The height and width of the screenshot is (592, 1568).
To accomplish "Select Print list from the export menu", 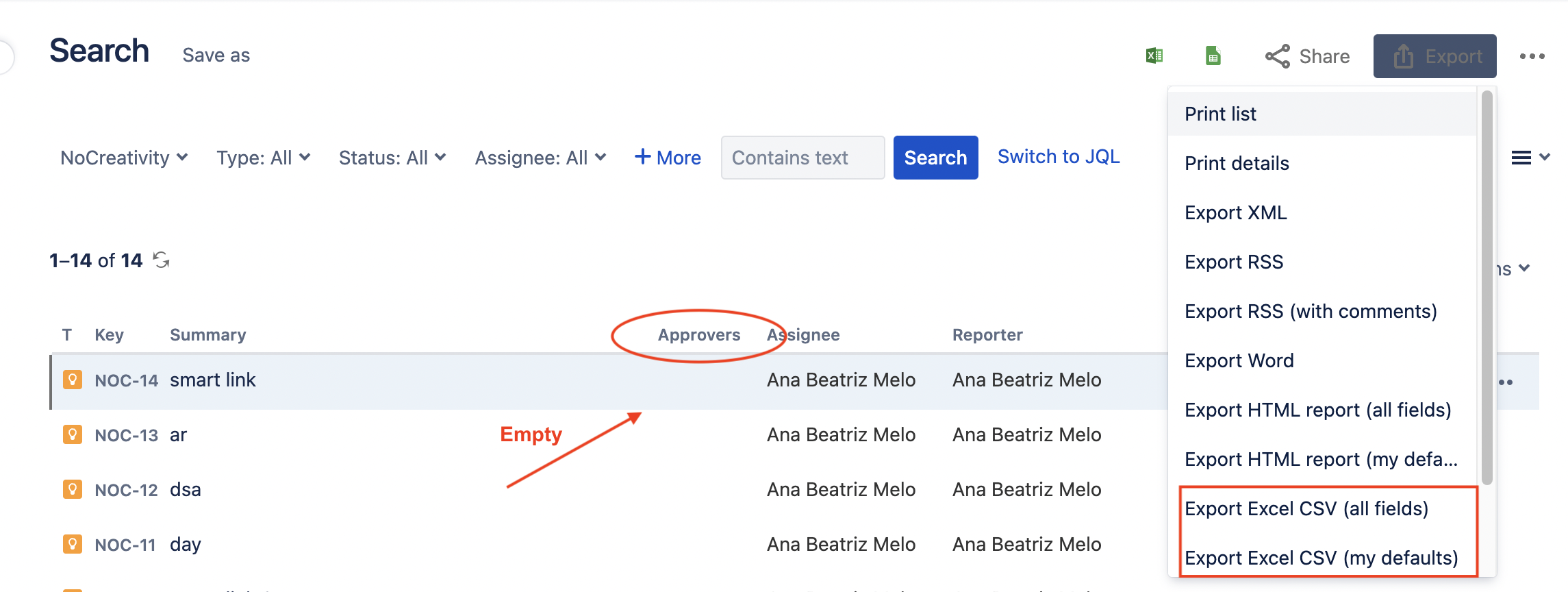I will click(1220, 114).
